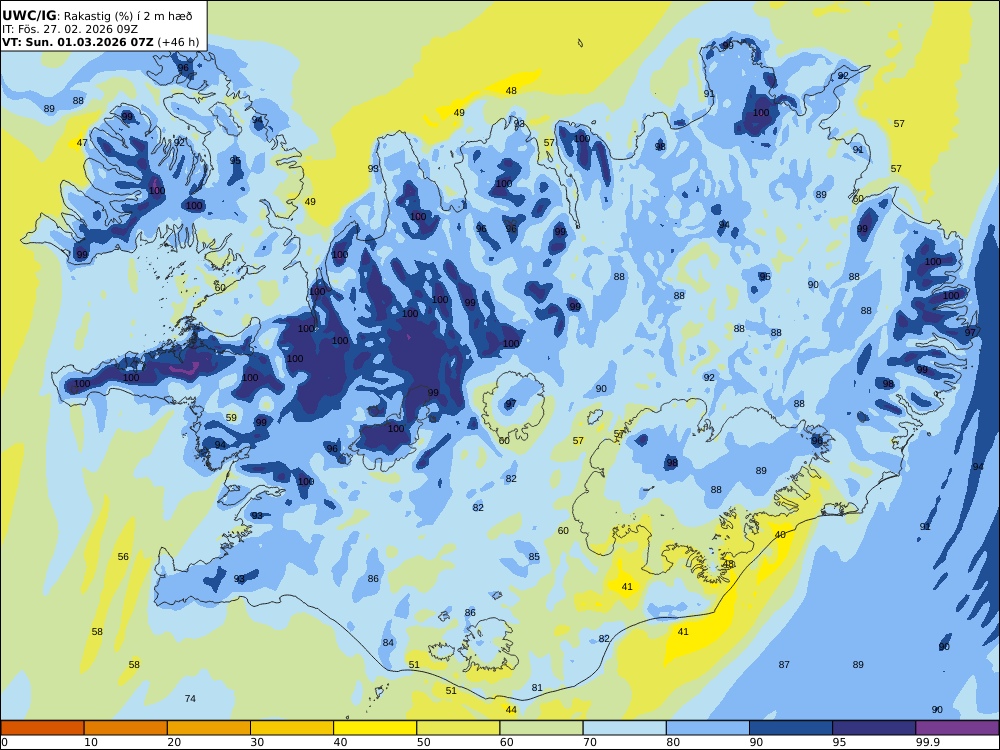
Task: Click the map value '84' in south Iceland
Action: 388,643
